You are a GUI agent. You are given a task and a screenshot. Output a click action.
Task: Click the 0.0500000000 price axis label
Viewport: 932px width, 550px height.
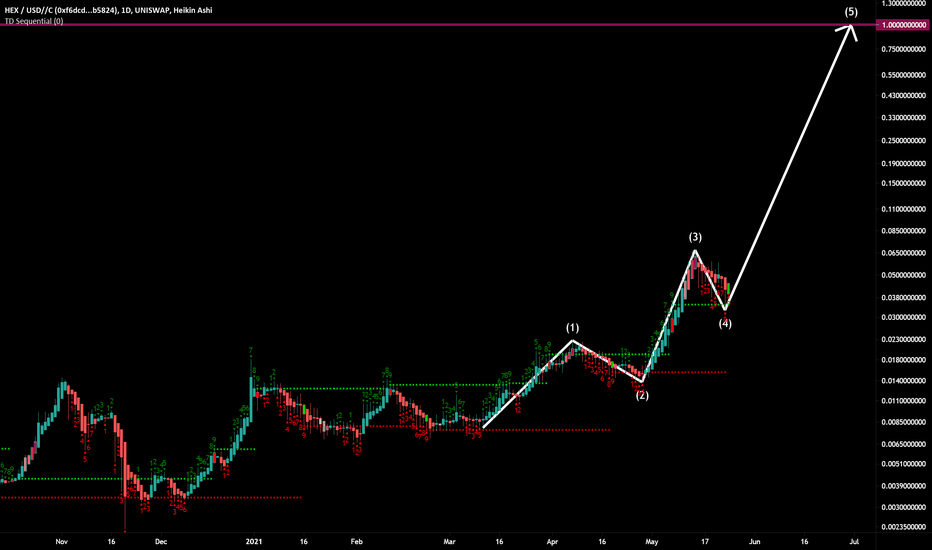point(903,275)
